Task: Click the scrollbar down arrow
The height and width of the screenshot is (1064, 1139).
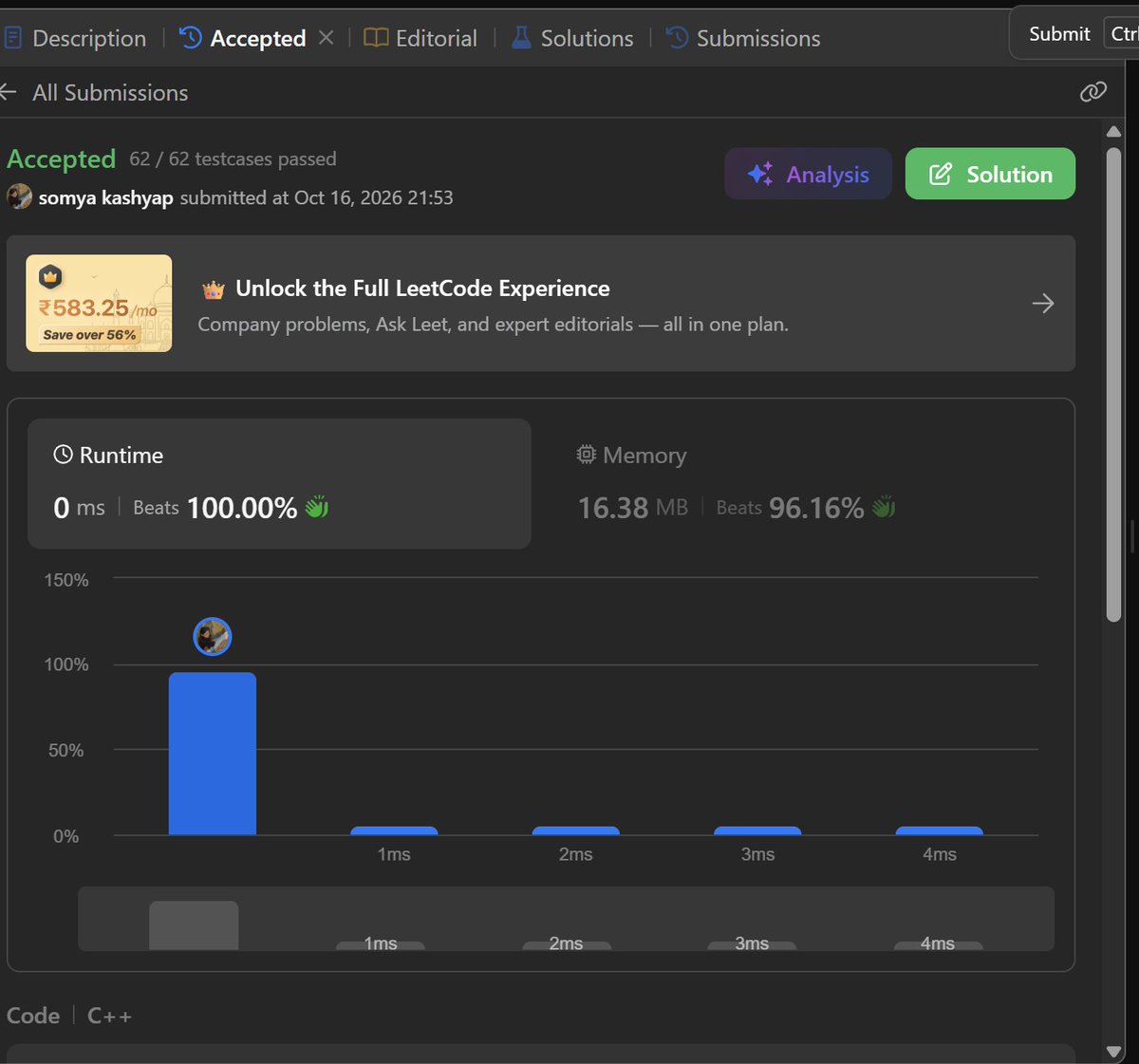Action: click(x=1114, y=1051)
